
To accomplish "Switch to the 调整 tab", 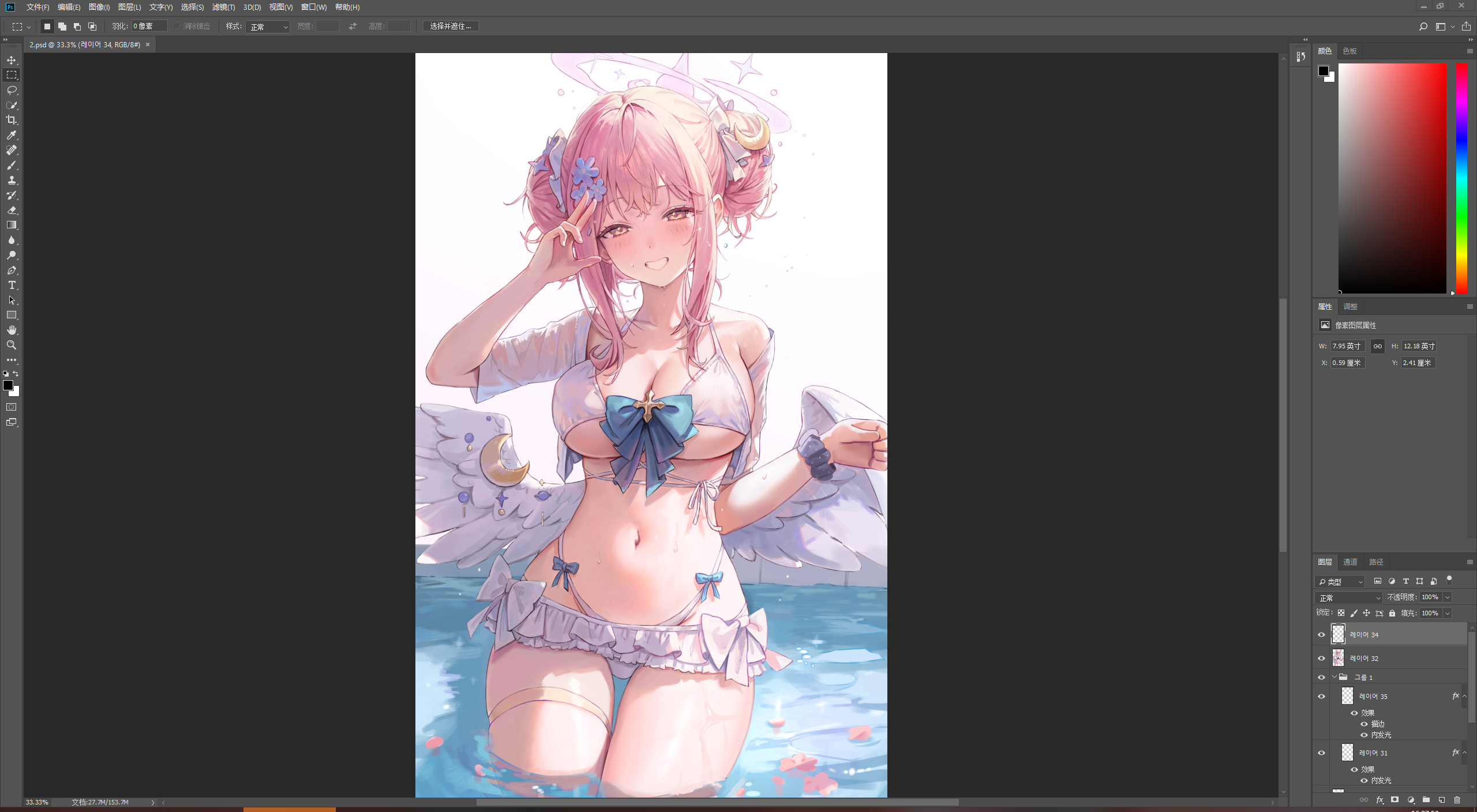I will pos(1350,306).
